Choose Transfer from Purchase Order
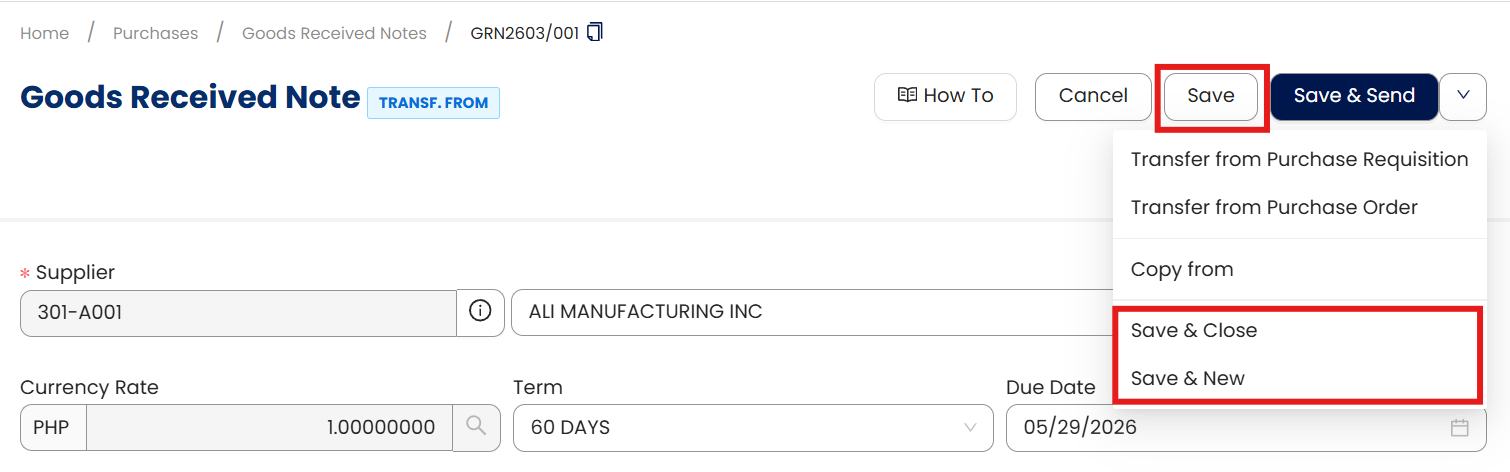 1273,208
